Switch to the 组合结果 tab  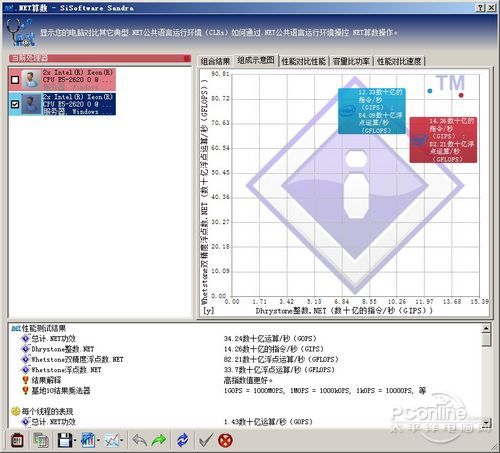215,61
